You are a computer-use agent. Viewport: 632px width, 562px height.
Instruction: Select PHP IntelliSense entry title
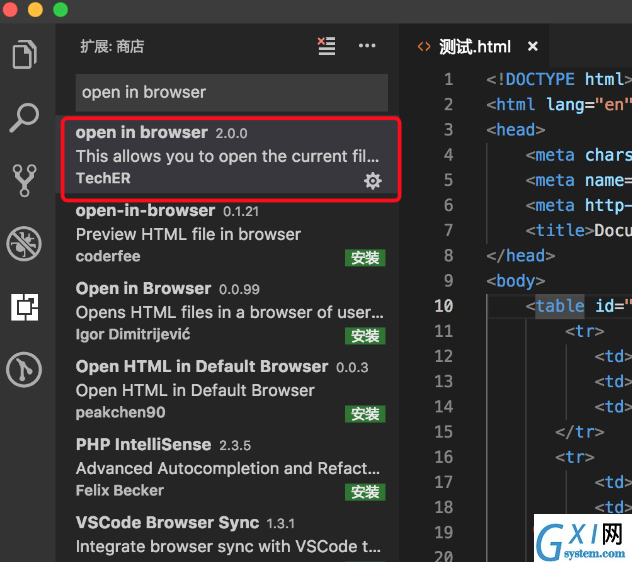point(143,444)
